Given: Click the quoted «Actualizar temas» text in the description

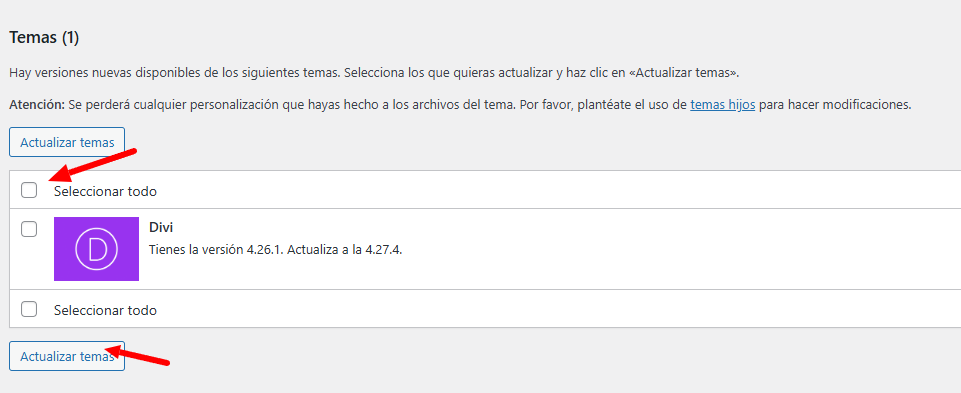Looking at the screenshot, I should coord(684,73).
